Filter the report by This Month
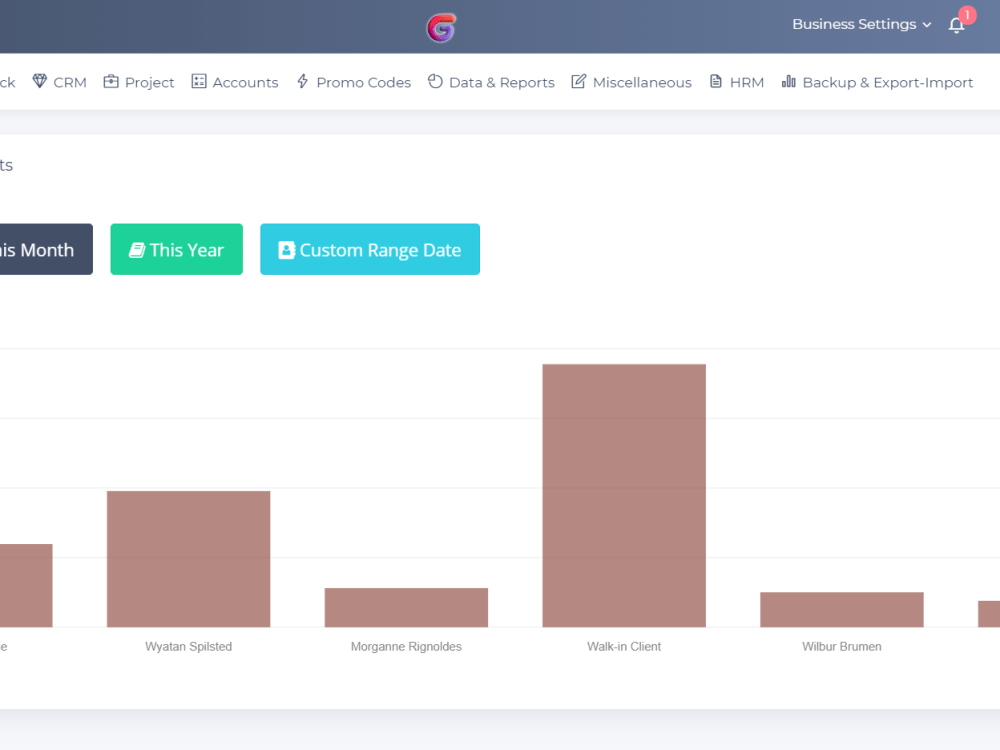Image resolution: width=1000 pixels, height=750 pixels. click(x=45, y=249)
